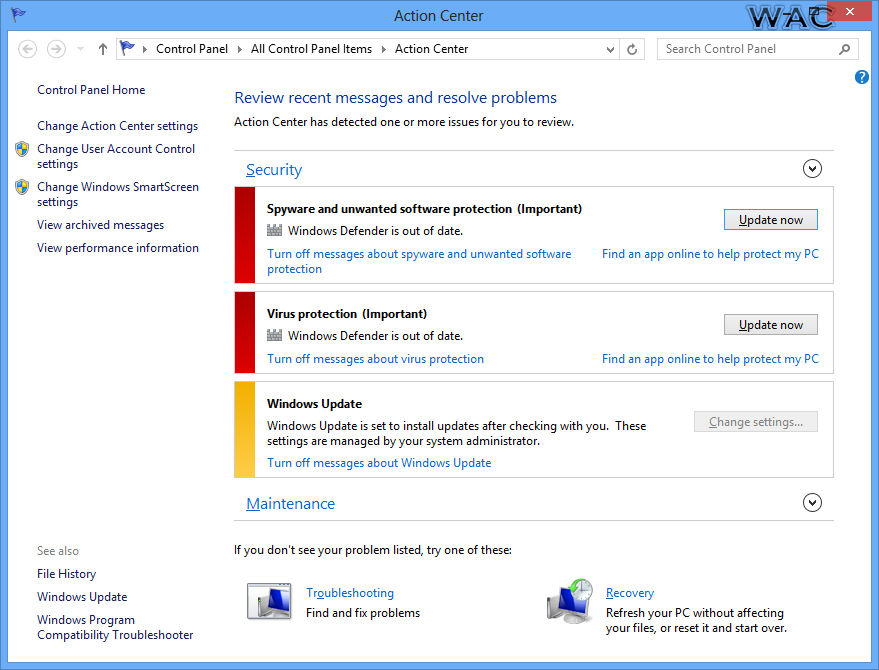The image size is (879, 670).
Task: Click the Maintenance heading
Action: (290, 503)
